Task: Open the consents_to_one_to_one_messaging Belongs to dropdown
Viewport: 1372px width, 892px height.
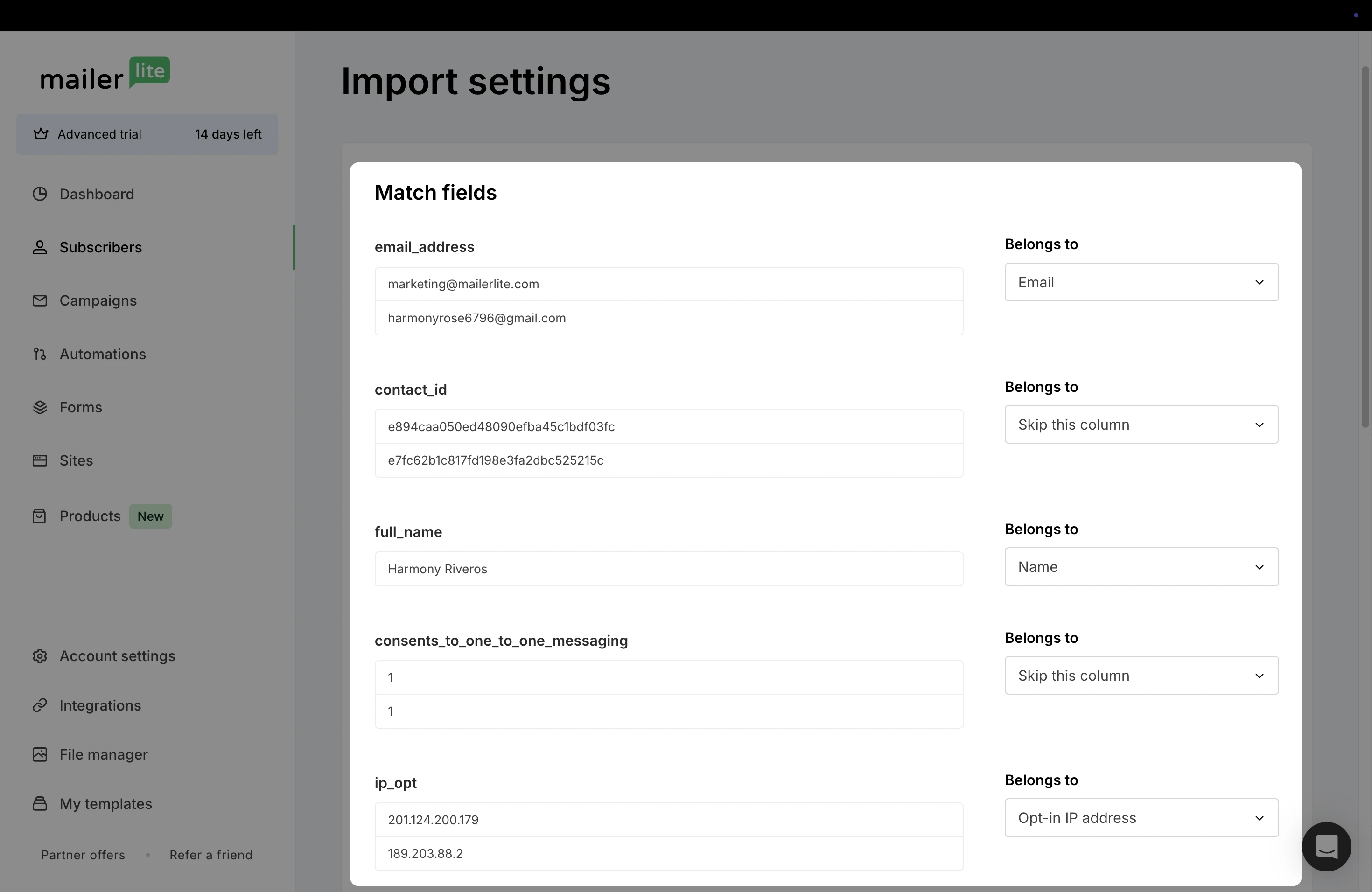Action: 1141,676
